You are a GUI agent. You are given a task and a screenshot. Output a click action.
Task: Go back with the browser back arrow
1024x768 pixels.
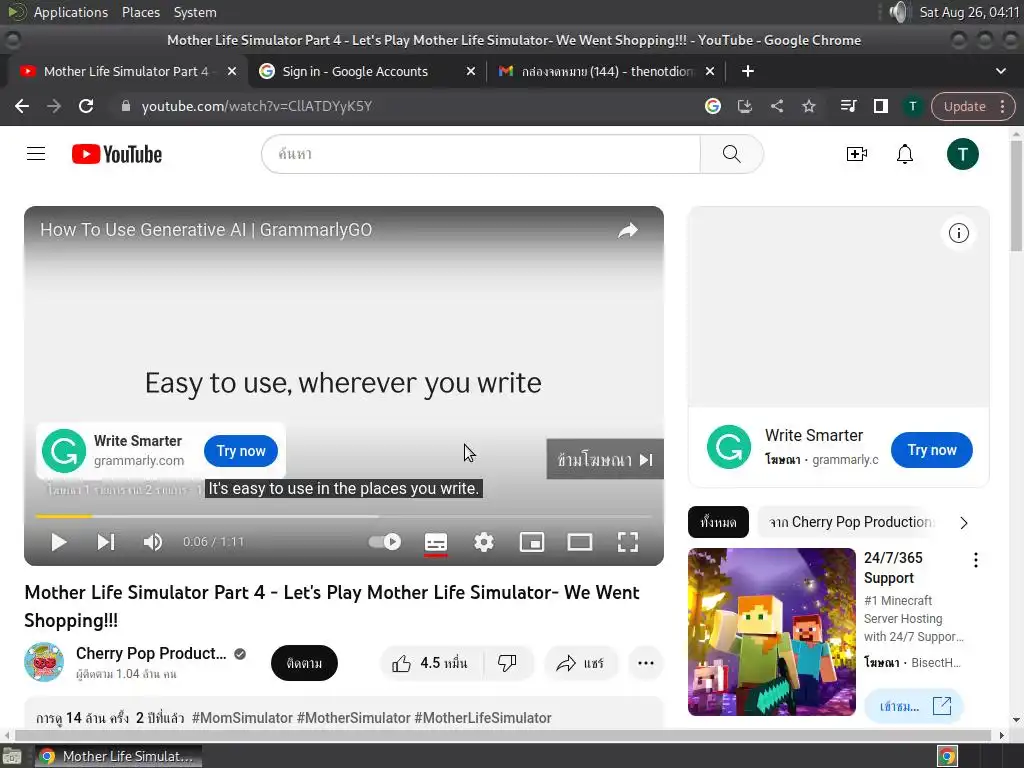[x=22, y=106]
